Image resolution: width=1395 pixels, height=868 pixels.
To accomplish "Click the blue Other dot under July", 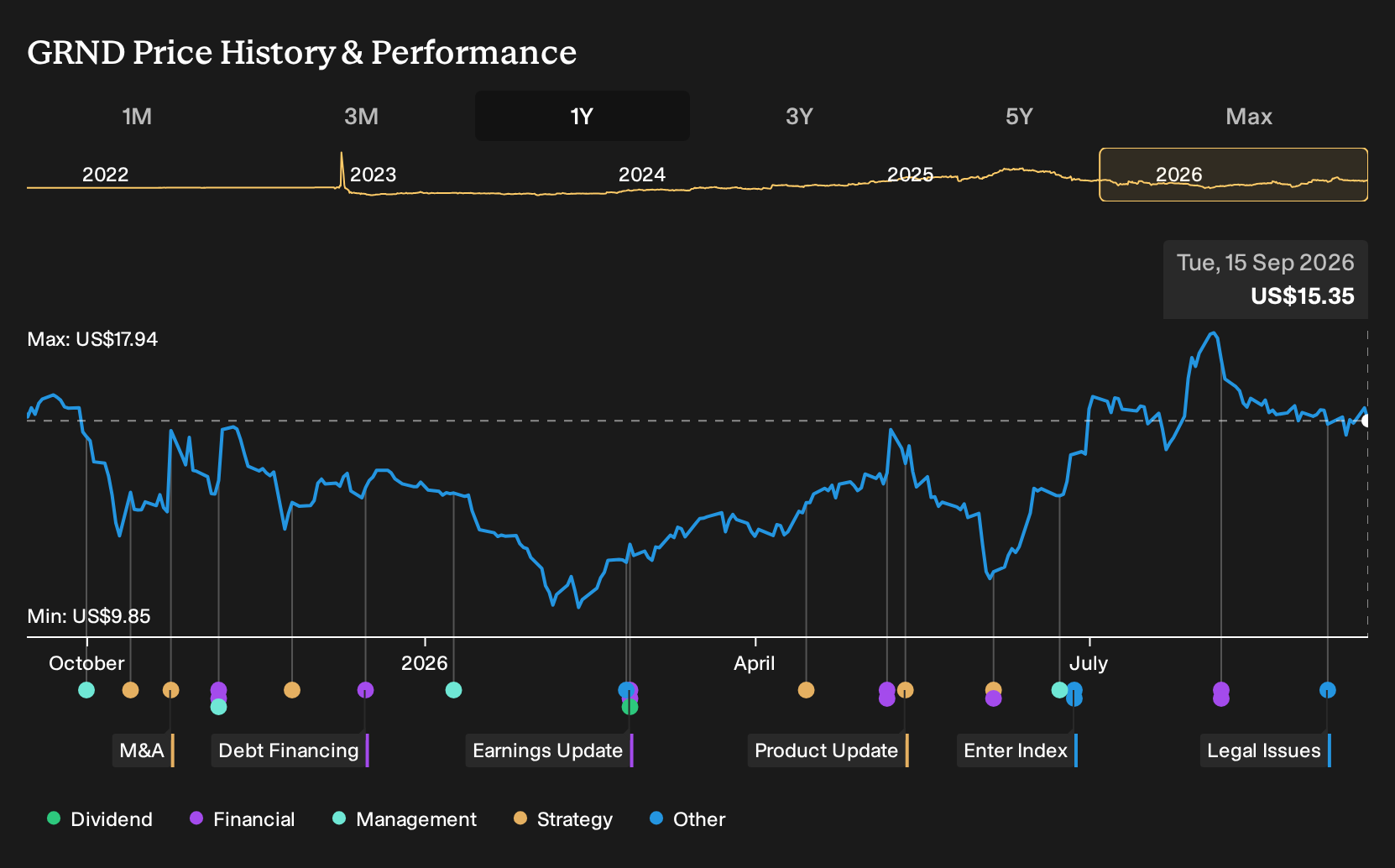I will coord(1074,694).
